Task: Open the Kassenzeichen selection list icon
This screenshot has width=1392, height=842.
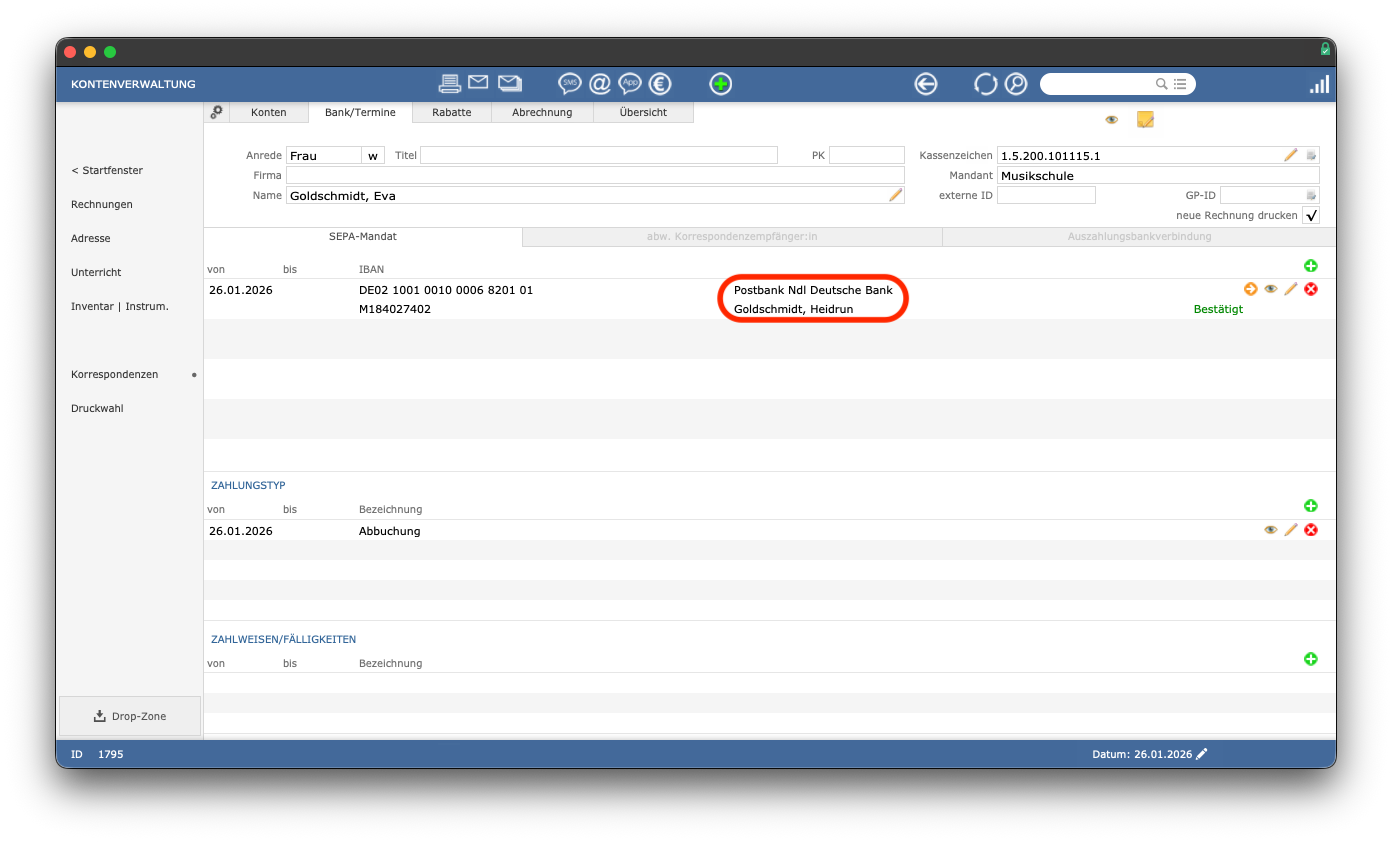Action: 1312,156
